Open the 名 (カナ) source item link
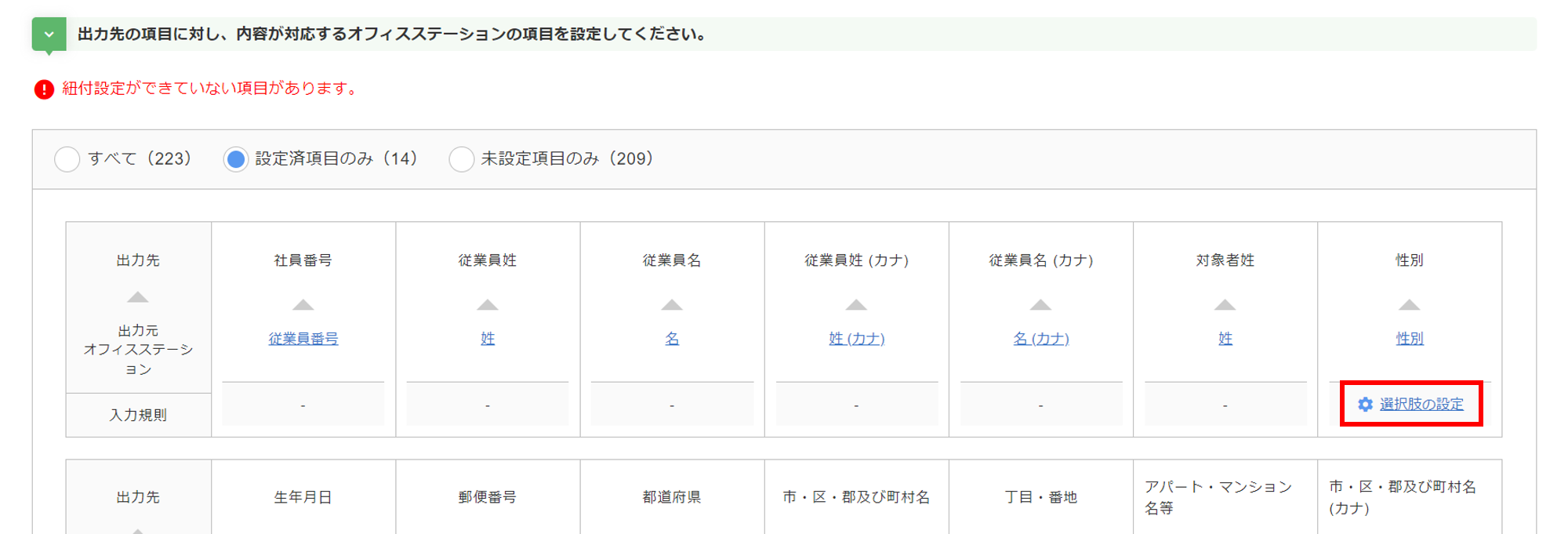 (1040, 339)
